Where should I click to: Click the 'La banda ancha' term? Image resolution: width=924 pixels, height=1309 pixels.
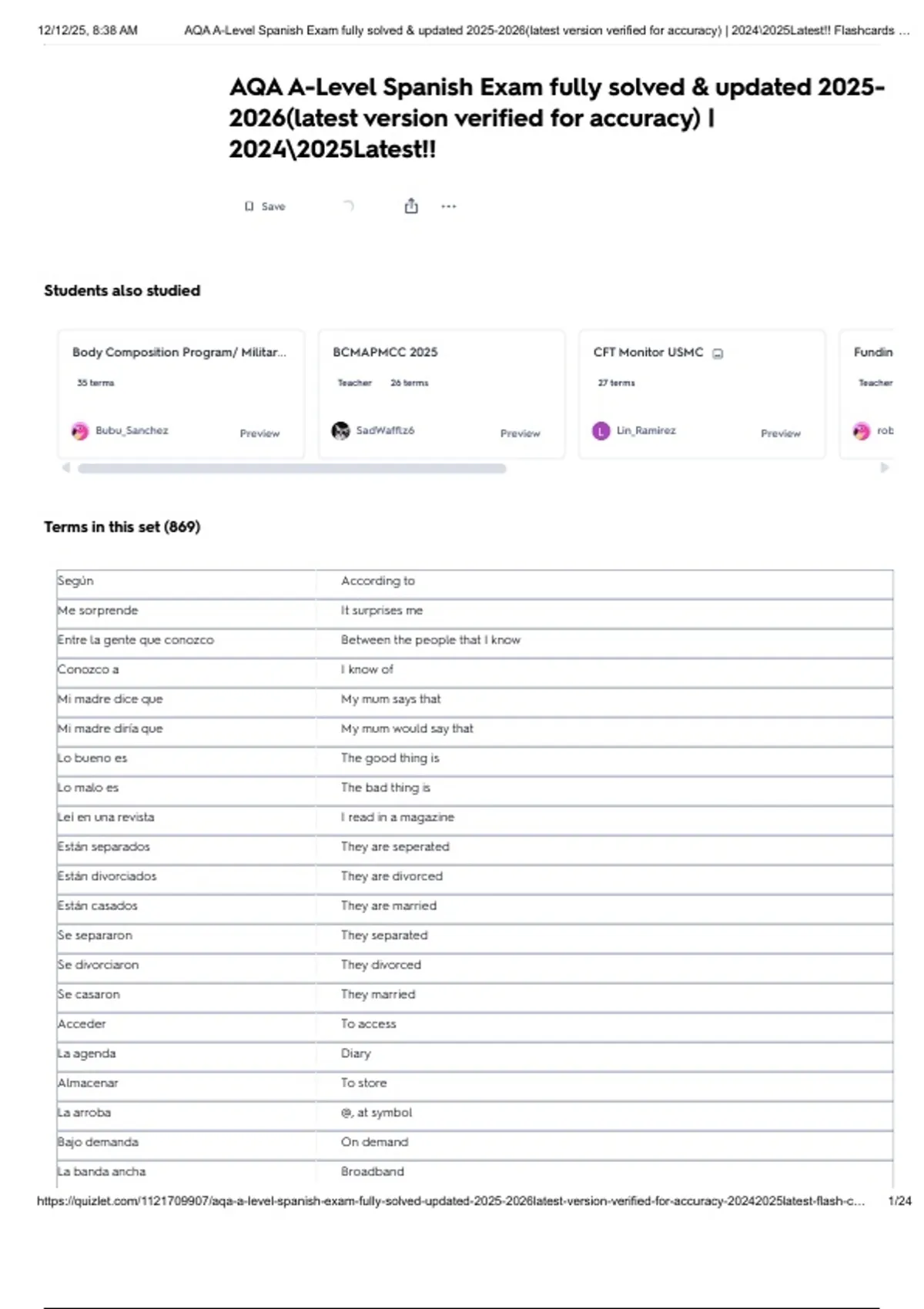pyautogui.click(x=102, y=1171)
